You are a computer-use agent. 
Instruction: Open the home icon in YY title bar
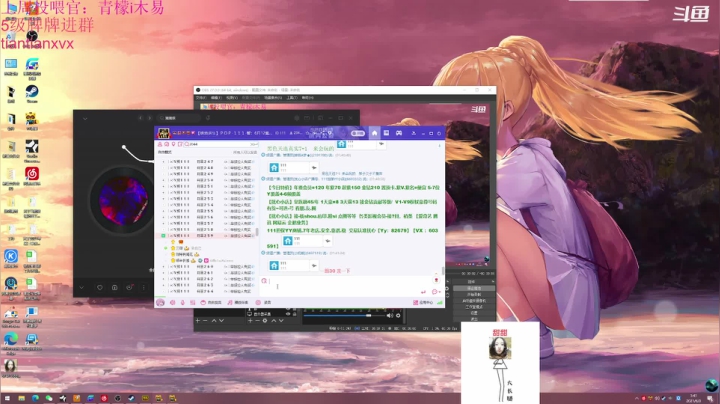(x=374, y=133)
